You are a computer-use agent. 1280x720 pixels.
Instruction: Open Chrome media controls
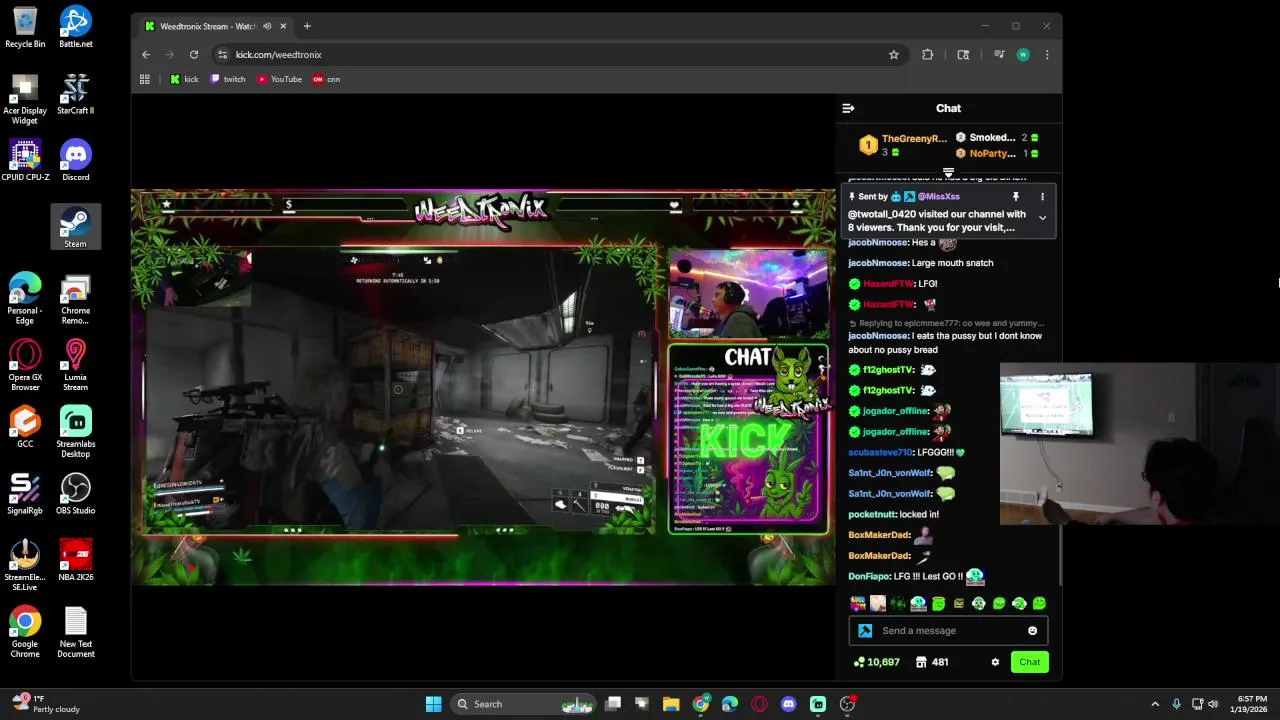[x=998, y=55]
